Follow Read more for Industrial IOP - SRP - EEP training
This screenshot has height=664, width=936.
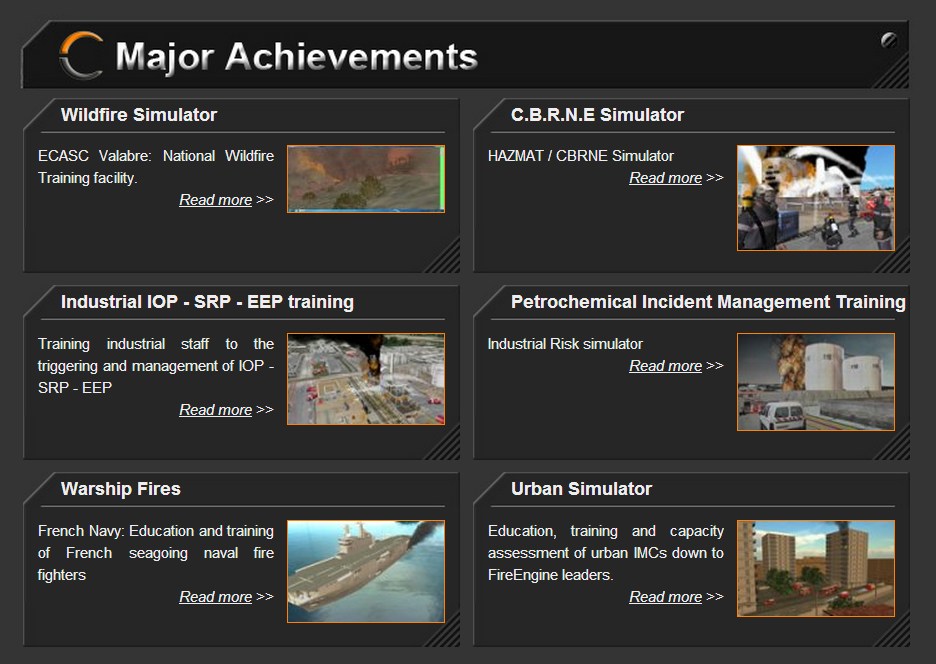(215, 410)
